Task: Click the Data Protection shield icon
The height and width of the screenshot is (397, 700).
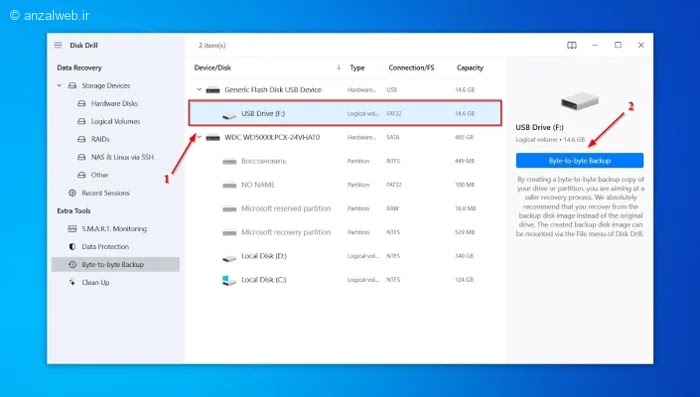Action: pos(72,246)
